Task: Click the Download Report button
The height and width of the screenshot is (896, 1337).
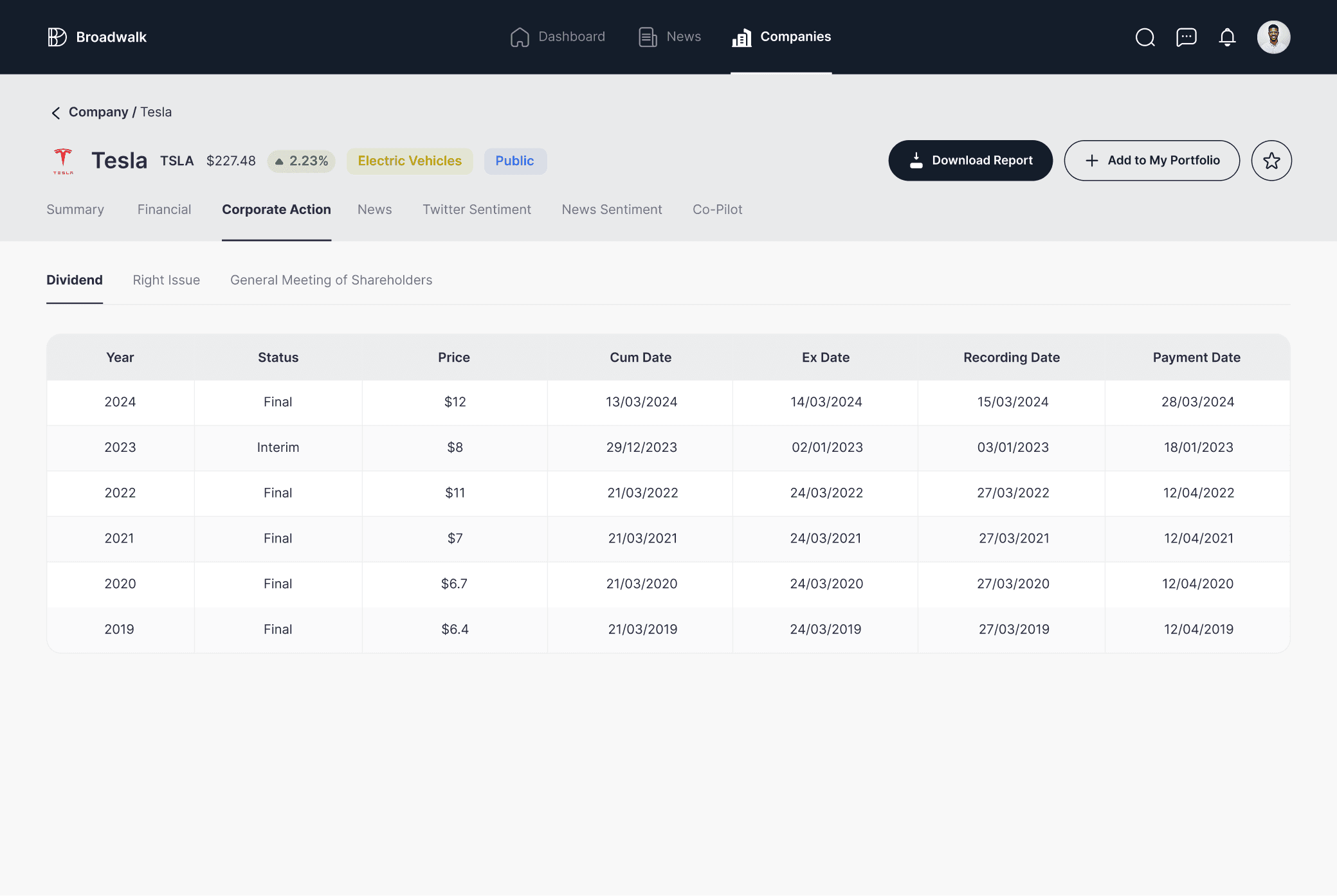Action: pyautogui.click(x=970, y=161)
